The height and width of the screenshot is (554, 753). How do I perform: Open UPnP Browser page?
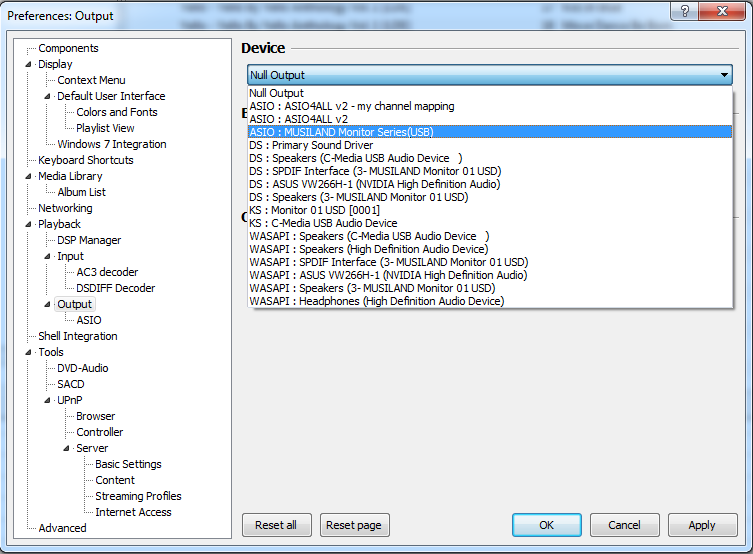96,416
